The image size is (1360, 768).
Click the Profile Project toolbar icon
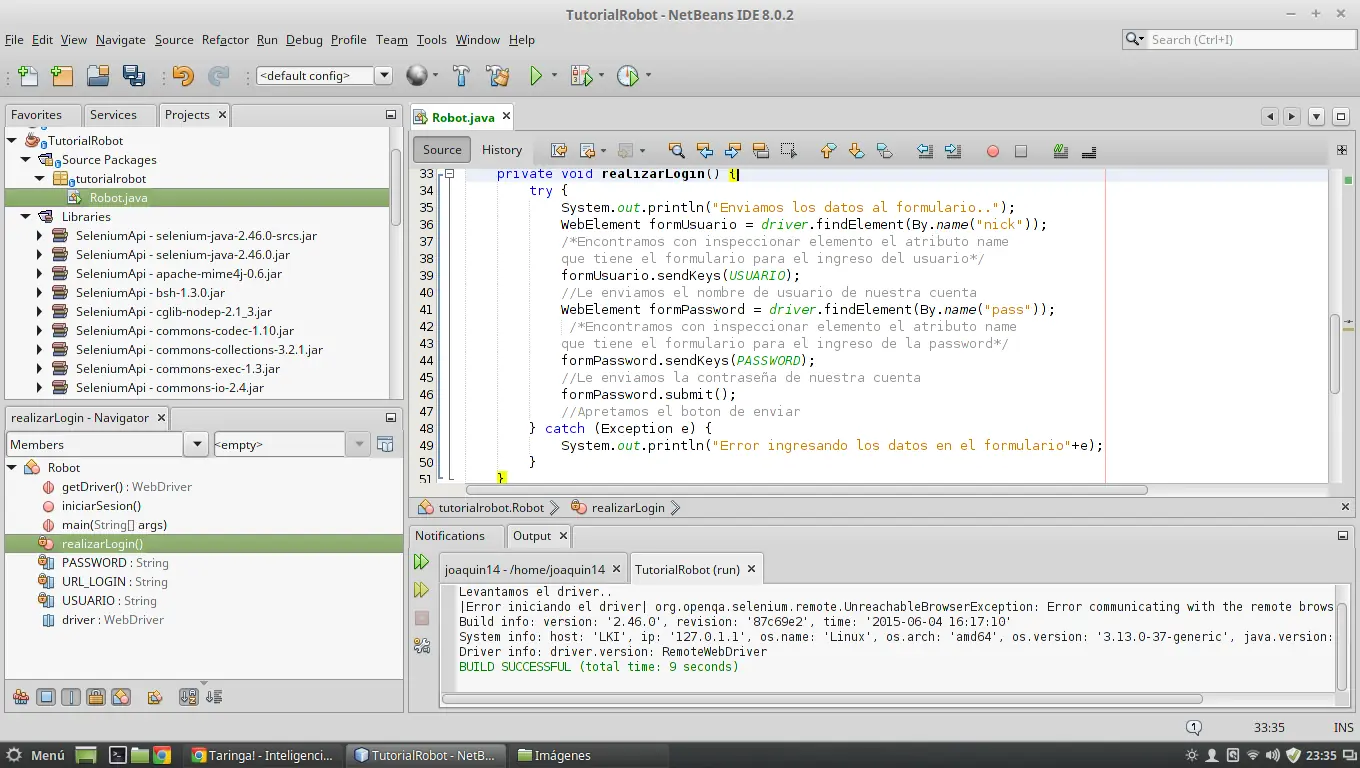click(627, 75)
